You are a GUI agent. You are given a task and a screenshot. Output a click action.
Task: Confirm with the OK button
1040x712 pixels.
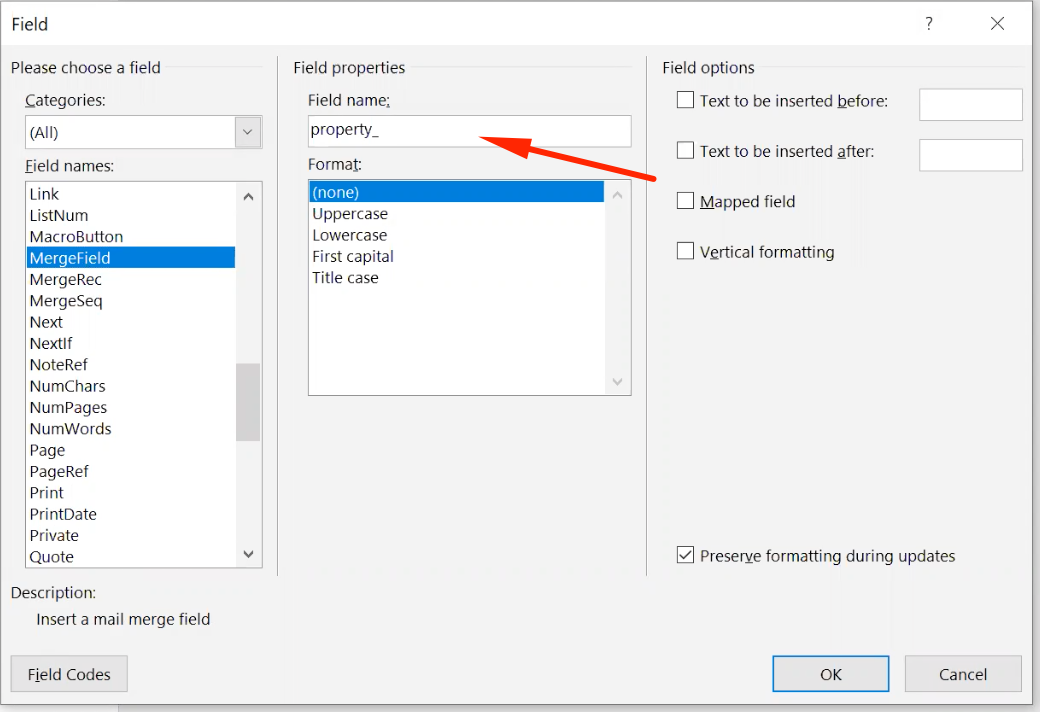[830, 674]
